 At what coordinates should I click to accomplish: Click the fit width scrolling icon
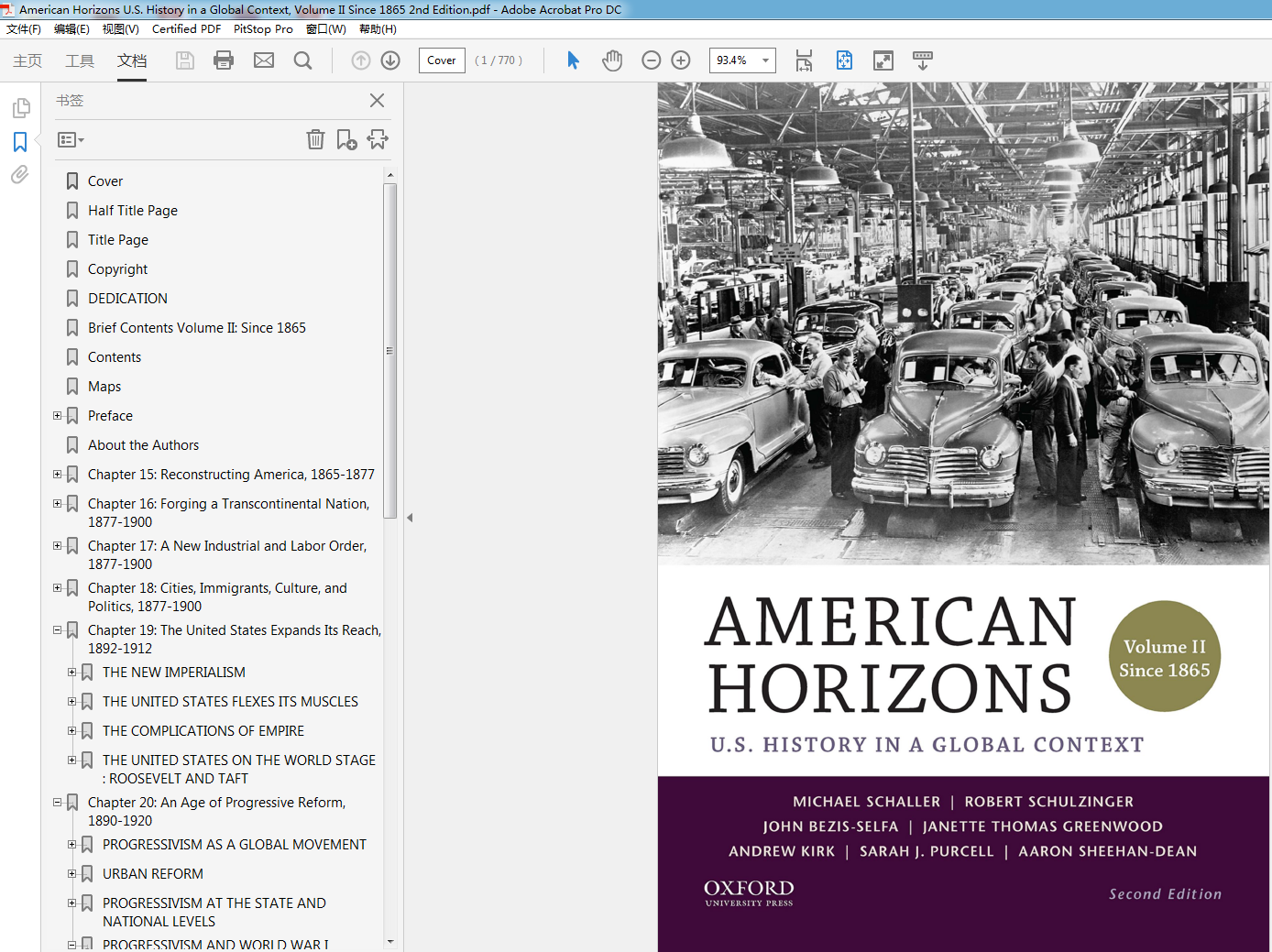pos(804,60)
